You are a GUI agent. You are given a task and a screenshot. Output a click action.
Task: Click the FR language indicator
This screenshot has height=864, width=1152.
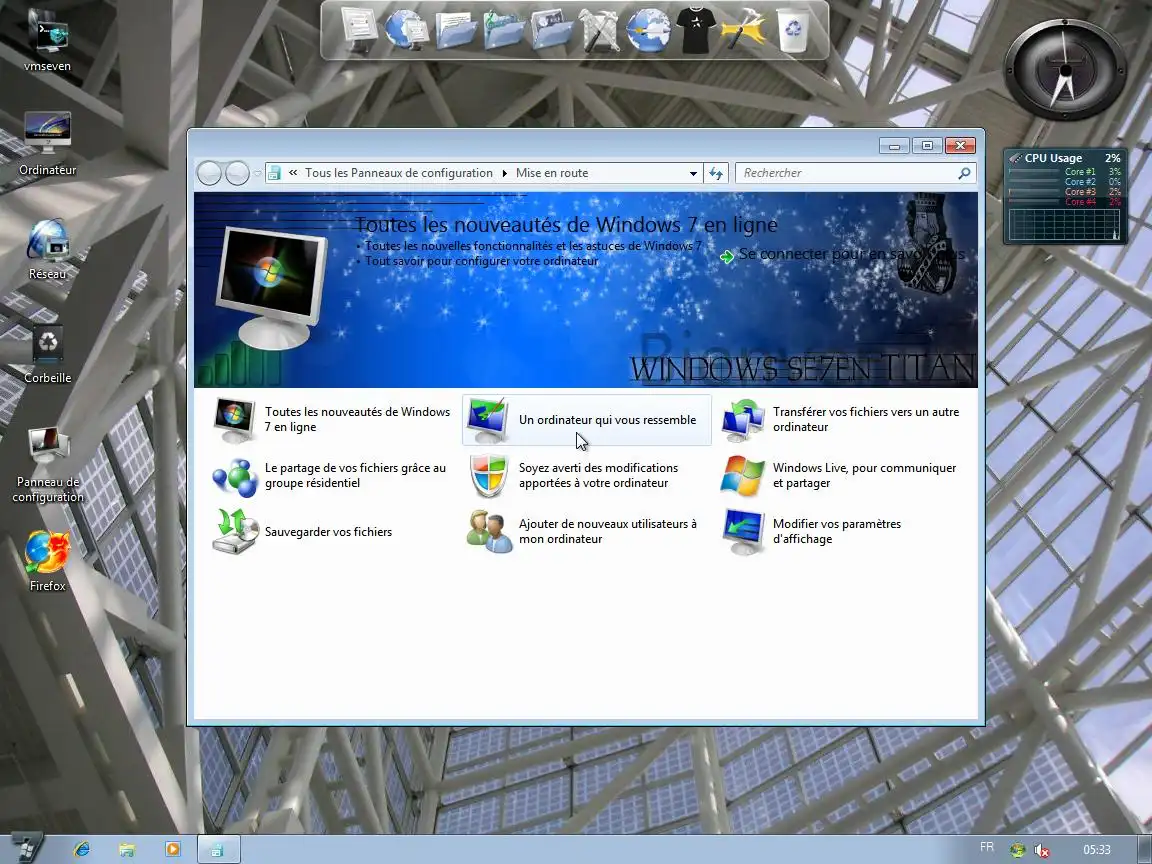tap(987, 848)
